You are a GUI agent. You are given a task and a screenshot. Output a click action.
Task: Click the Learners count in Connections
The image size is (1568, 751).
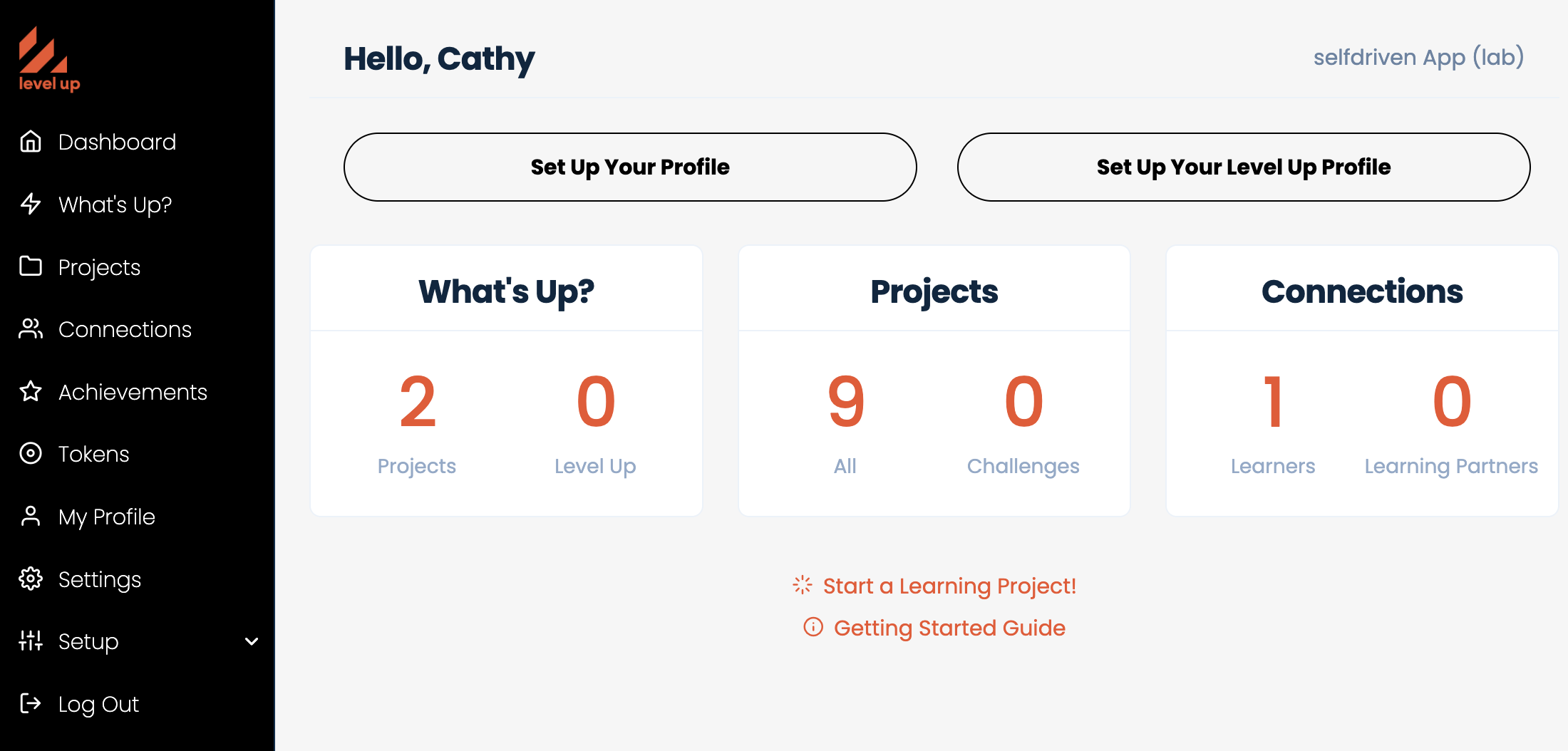click(x=1273, y=403)
